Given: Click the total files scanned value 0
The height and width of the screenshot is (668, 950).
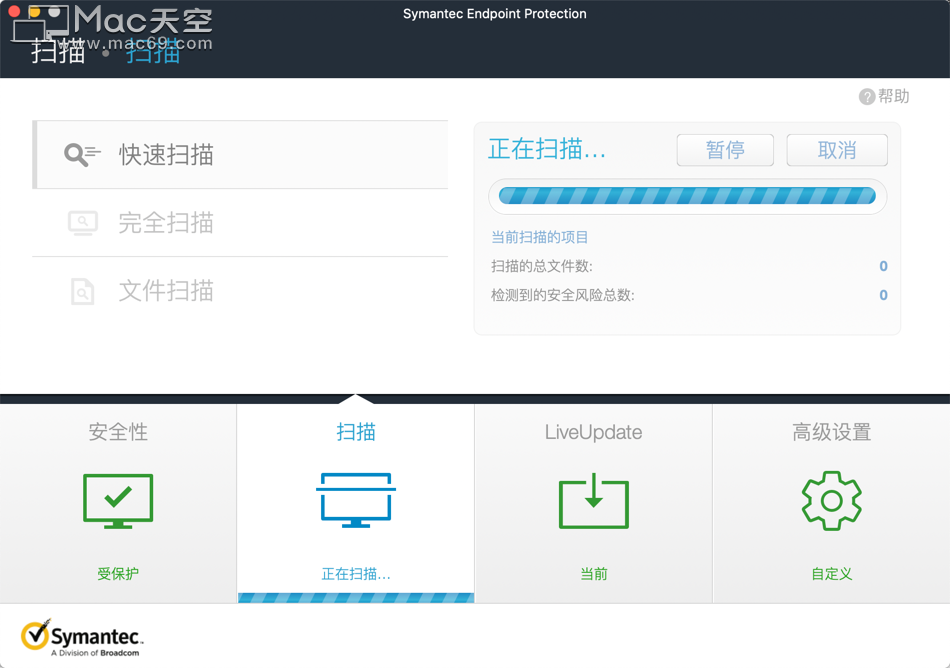Looking at the screenshot, I should click(x=883, y=266).
